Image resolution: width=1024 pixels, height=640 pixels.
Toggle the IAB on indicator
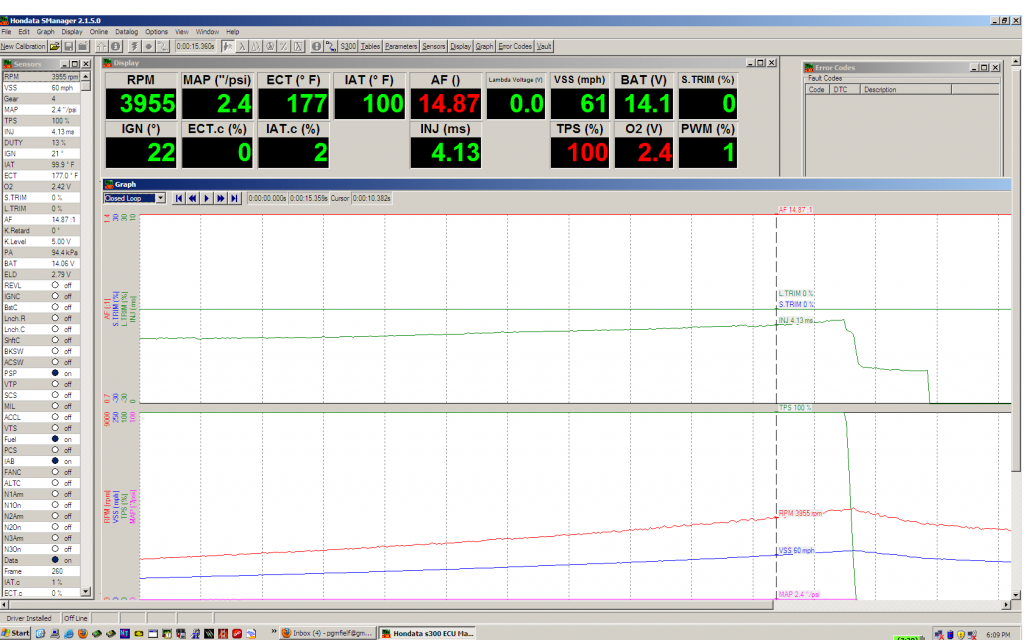pos(55,461)
